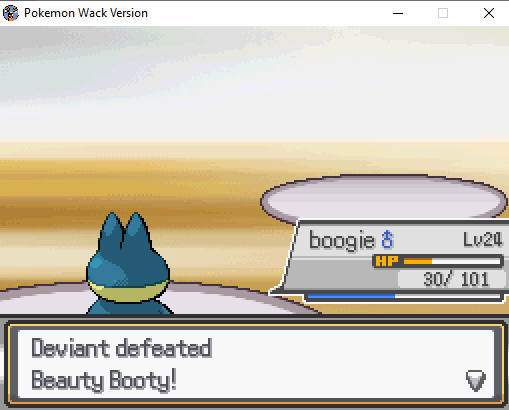Click the "Pokemon Wack Version" window title

tap(86, 13)
